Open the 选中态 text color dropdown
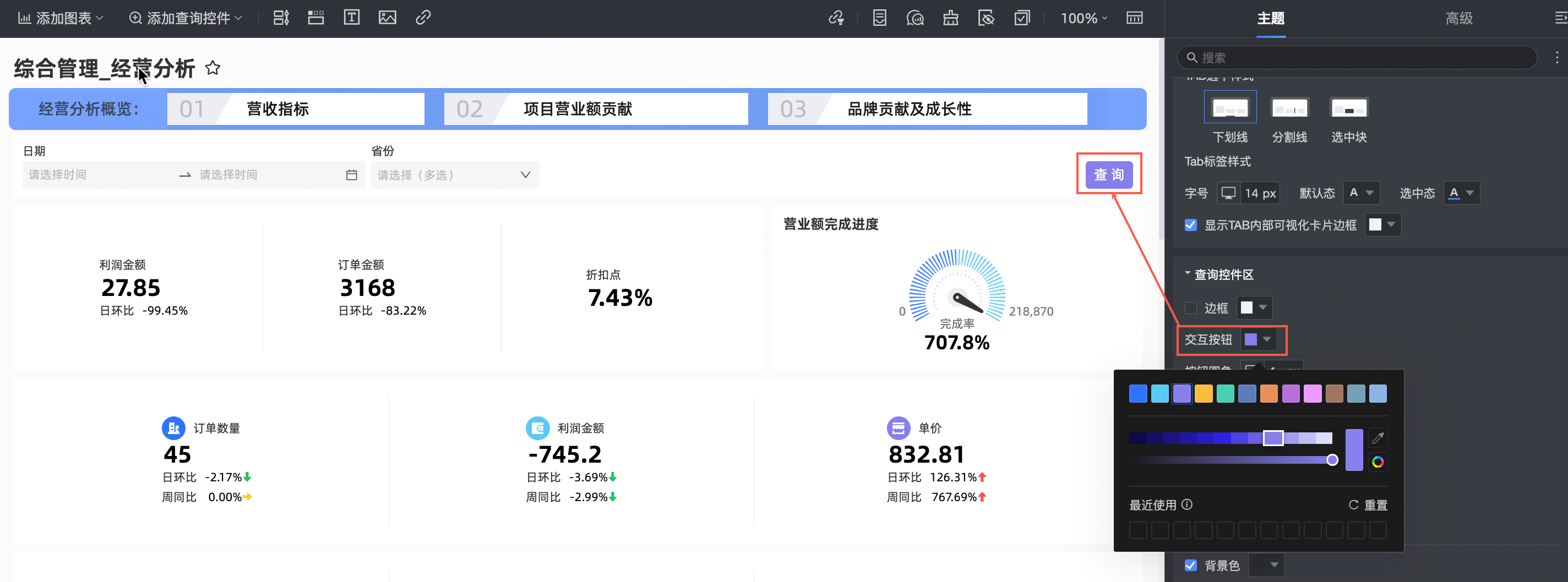This screenshot has width=1568, height=582. point(1461,193)
